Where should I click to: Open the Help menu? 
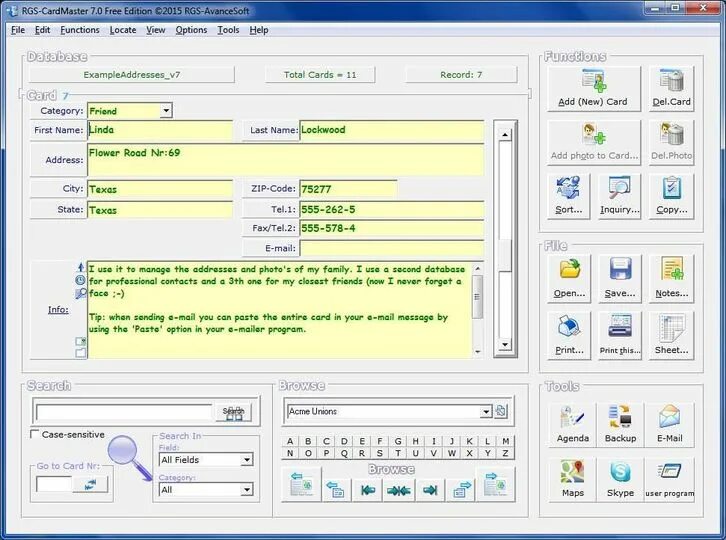259,30
